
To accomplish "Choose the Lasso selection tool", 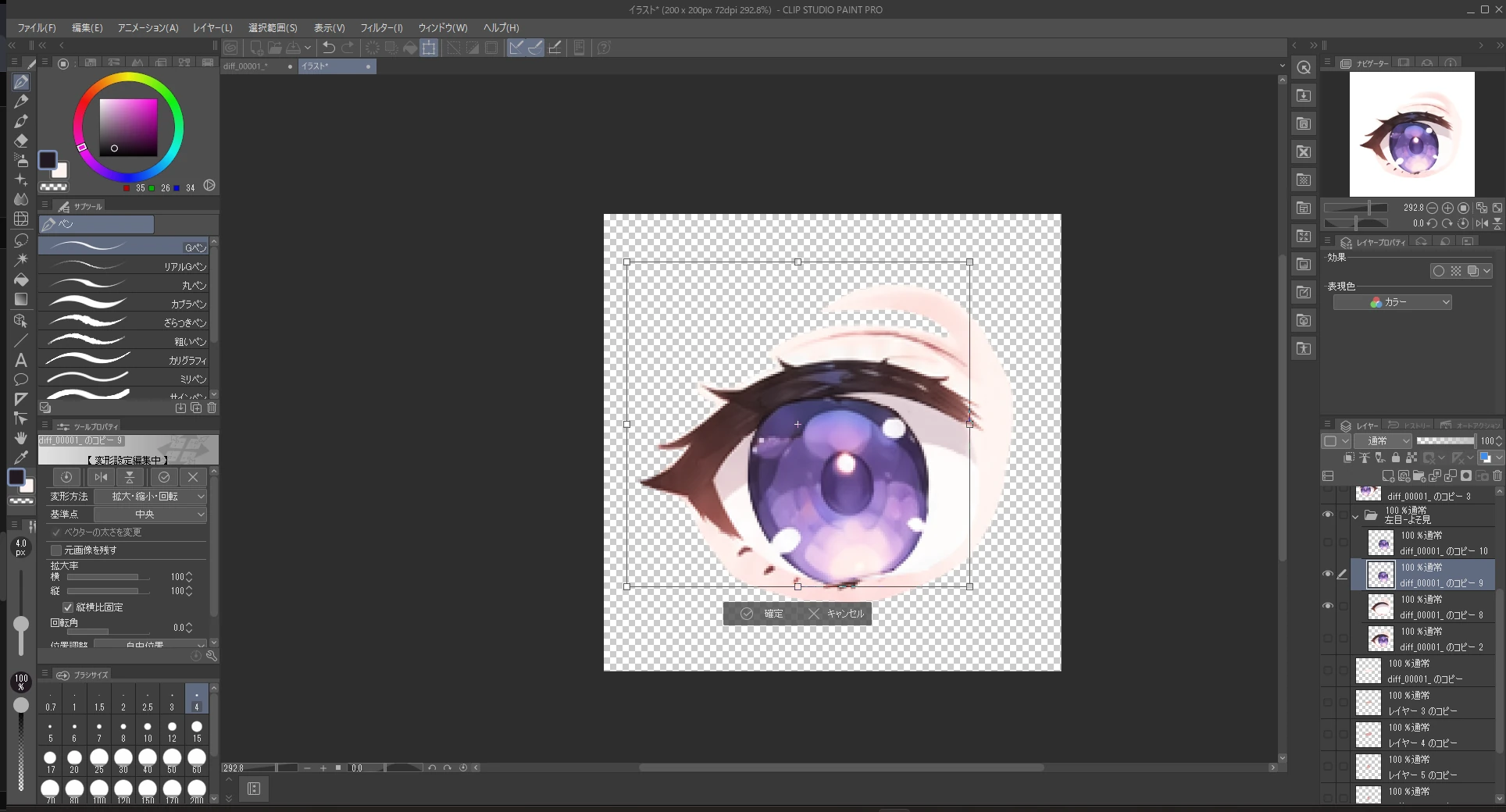I will point(21,240).
